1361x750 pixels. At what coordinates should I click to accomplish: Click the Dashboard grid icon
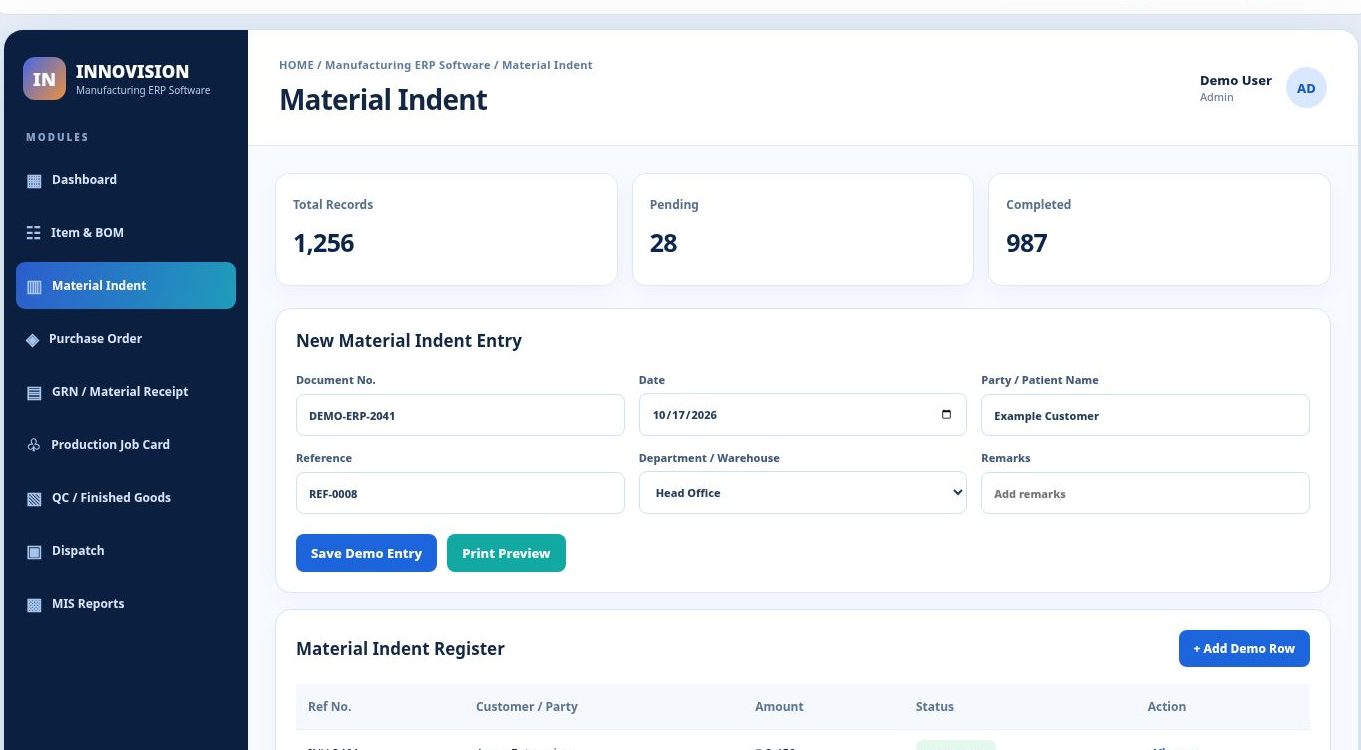(34, 181)
